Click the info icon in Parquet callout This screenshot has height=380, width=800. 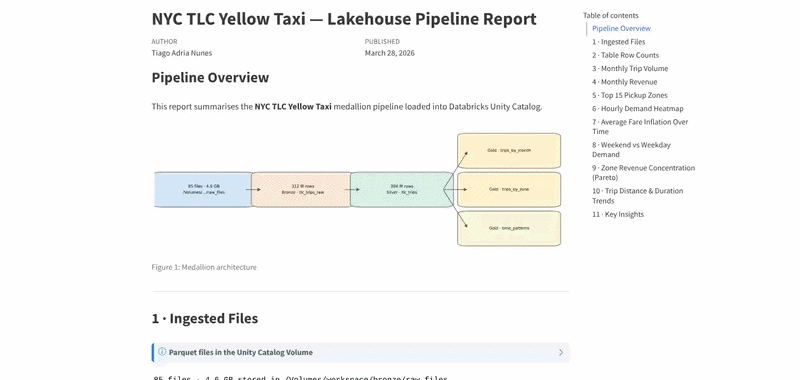pyautogui.click(x=162, y=352)
